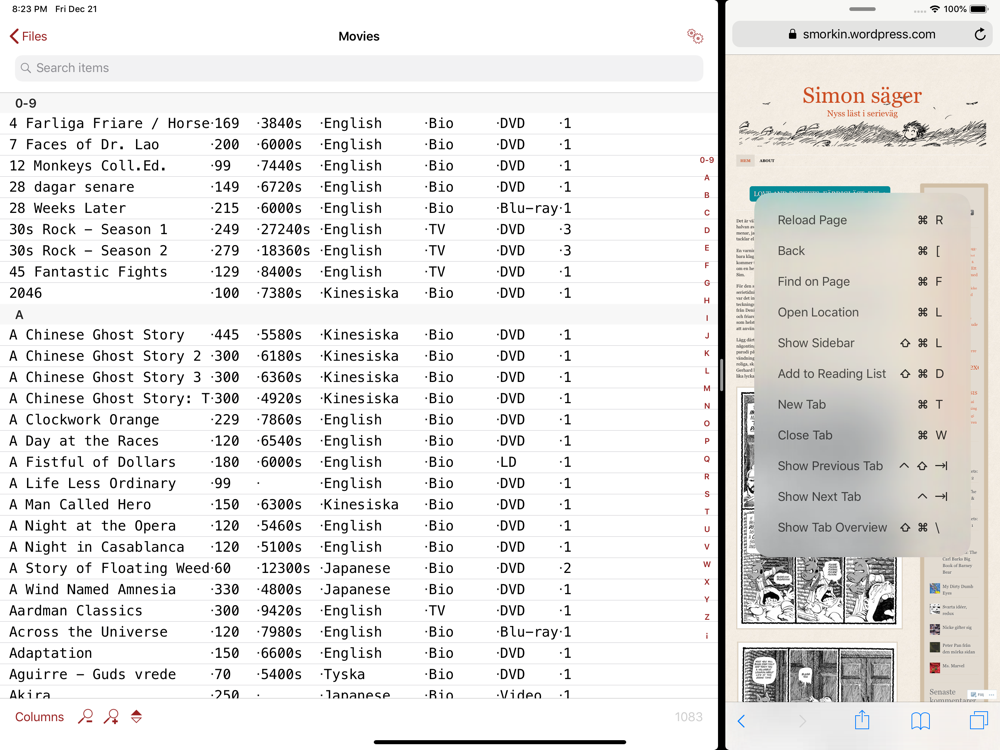
Task: Zoom out with the minus magnifier icon
Action: coord(85,717)
